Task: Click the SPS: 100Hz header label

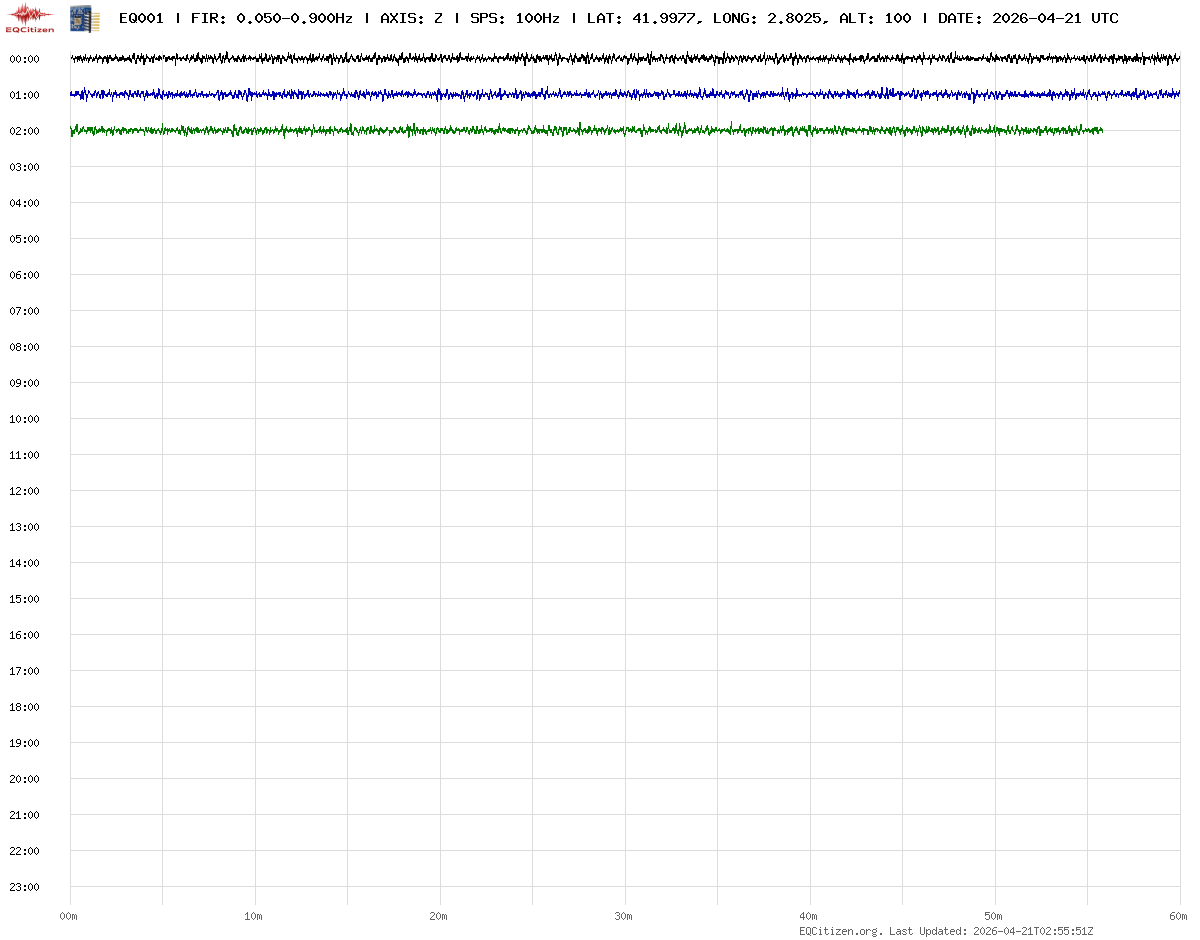Action: [514, 18]
